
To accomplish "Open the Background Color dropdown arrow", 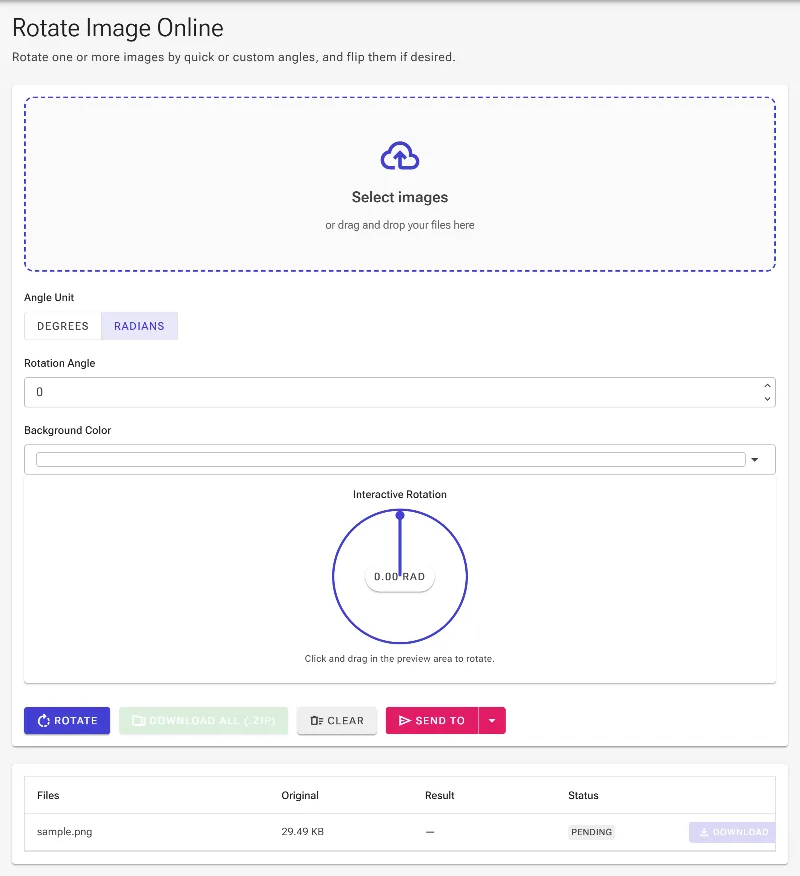I will pos(755,460).
